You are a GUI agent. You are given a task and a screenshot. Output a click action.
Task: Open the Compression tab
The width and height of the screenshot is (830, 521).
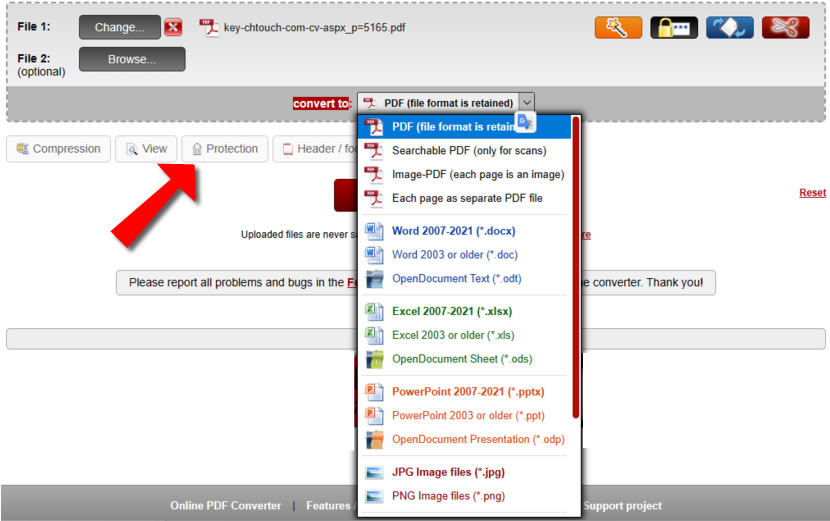(x=59, y=149)
